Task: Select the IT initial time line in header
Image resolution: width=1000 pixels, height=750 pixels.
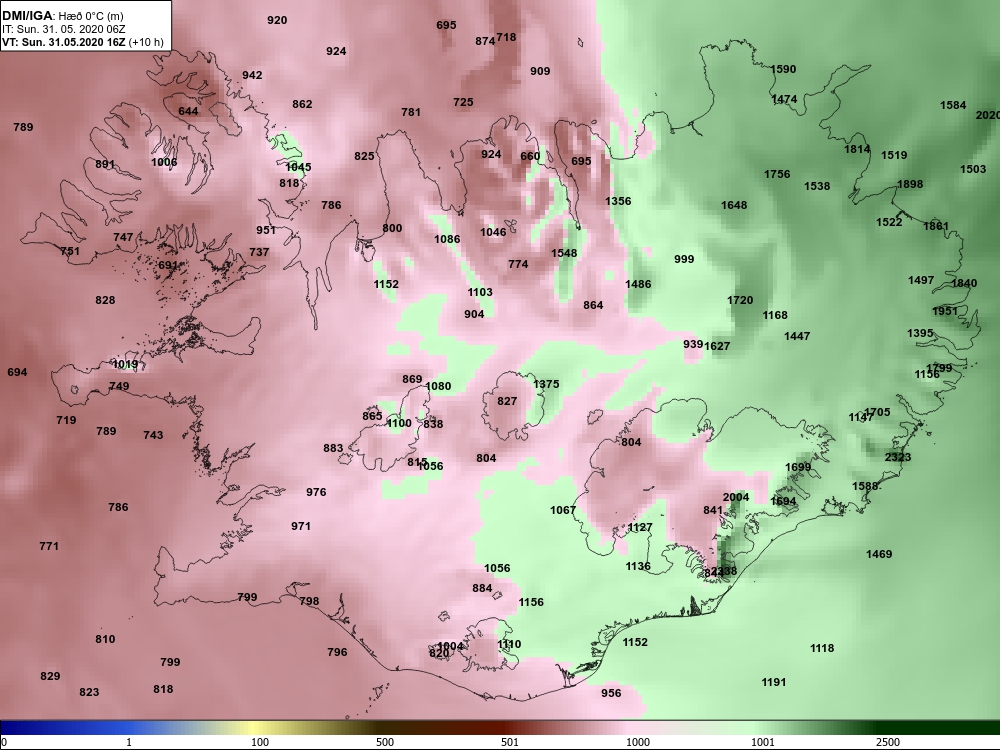Action: click(x=64, y=29)
